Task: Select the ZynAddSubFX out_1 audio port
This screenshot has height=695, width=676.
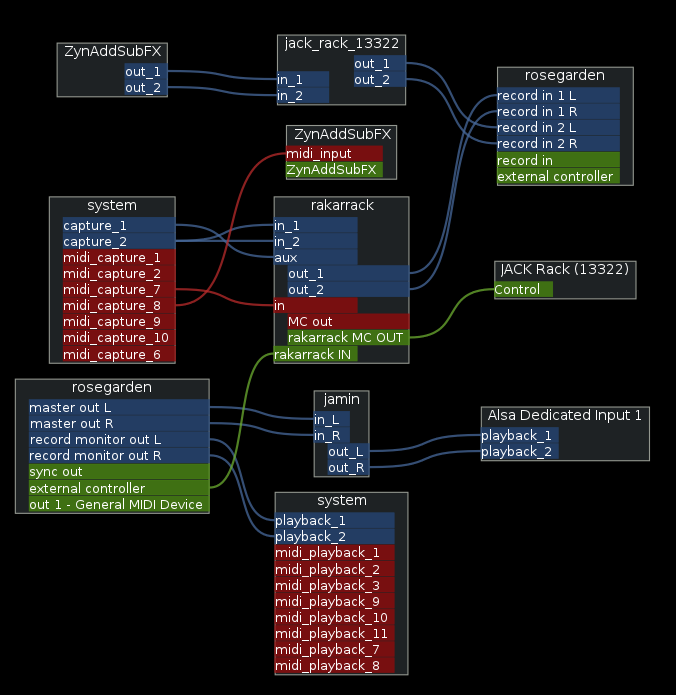Action: pos(146,71)
